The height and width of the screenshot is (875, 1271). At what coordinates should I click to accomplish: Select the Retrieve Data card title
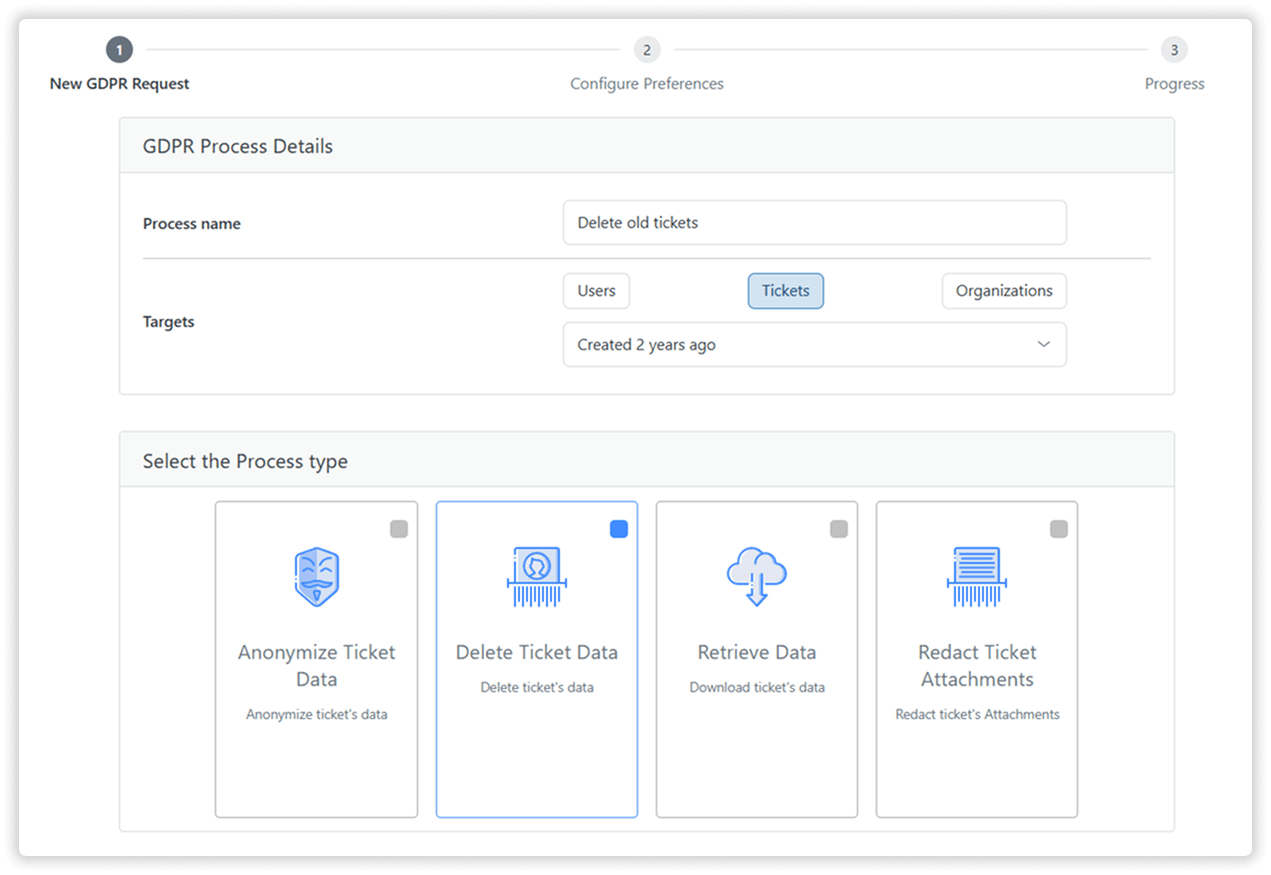756,652
